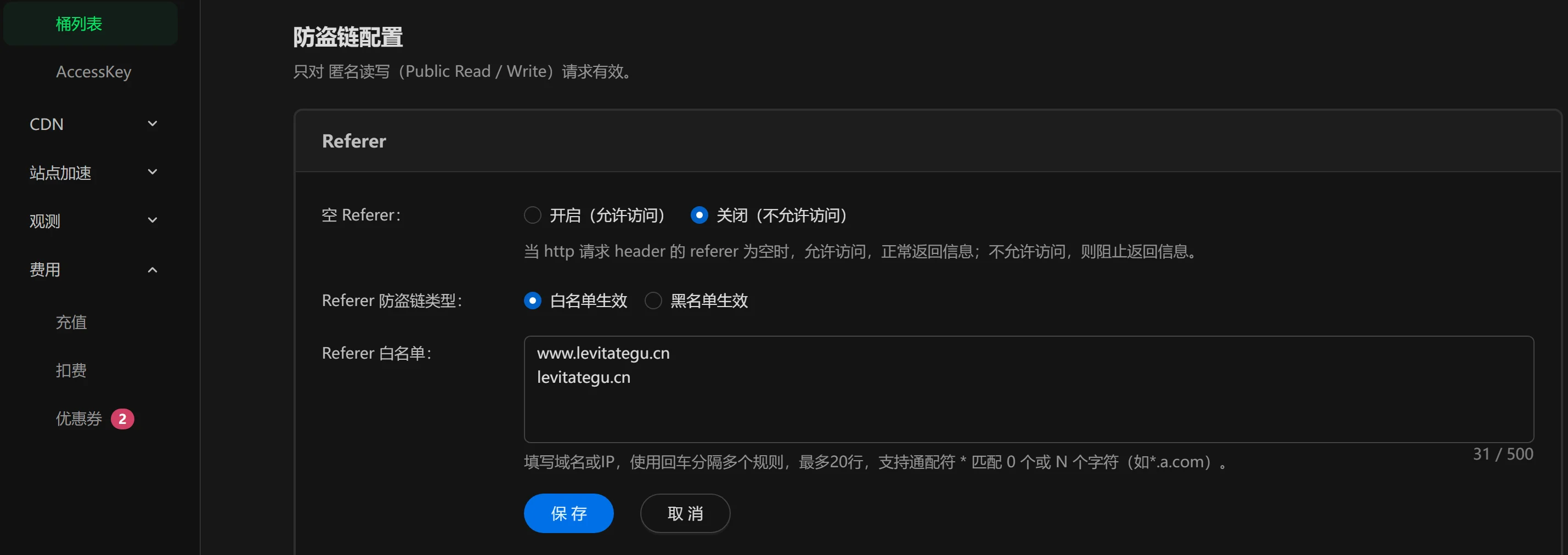Click the empty-referer explanation text
The height and width of the screenshot is (555, 1568).
click(x=861, y=252)
